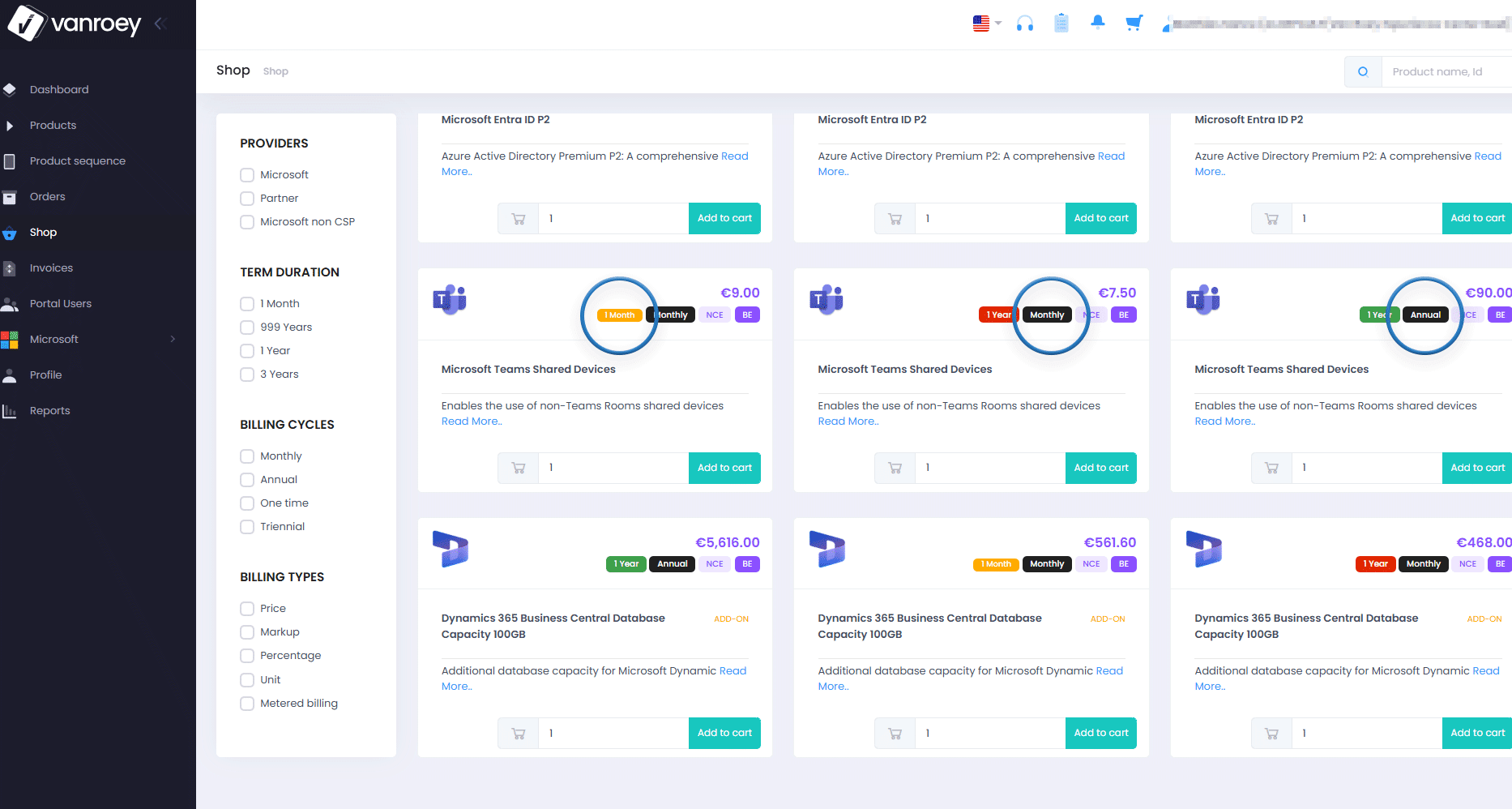
Task: Check the Price billing type
Action: [x=247, y=609]
